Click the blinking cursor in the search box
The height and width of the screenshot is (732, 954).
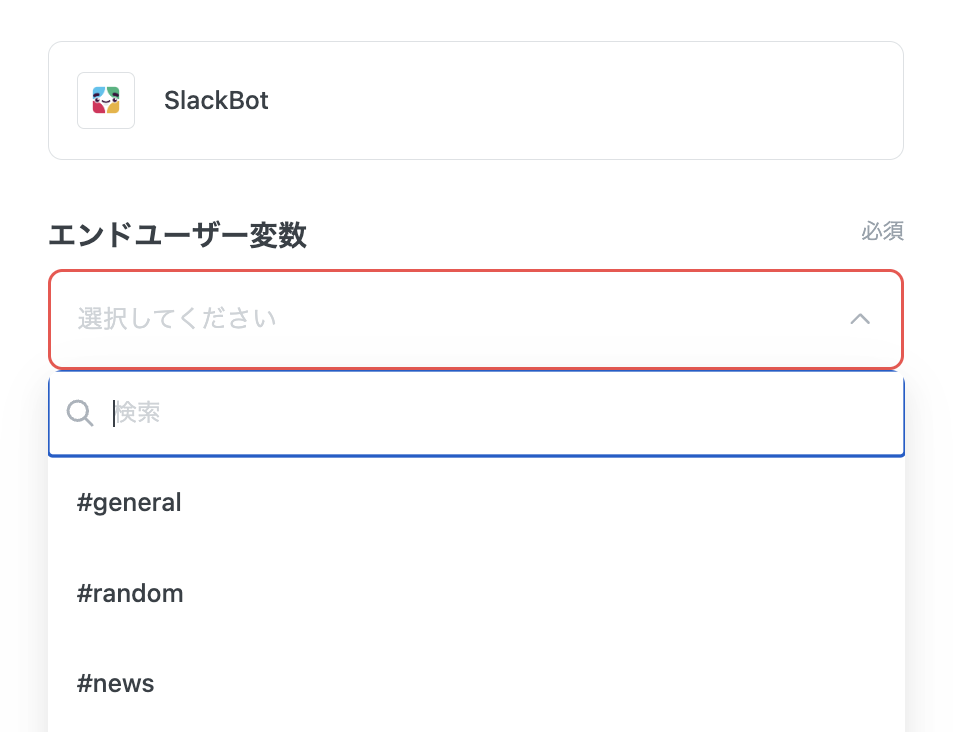(x=114, y=413)
